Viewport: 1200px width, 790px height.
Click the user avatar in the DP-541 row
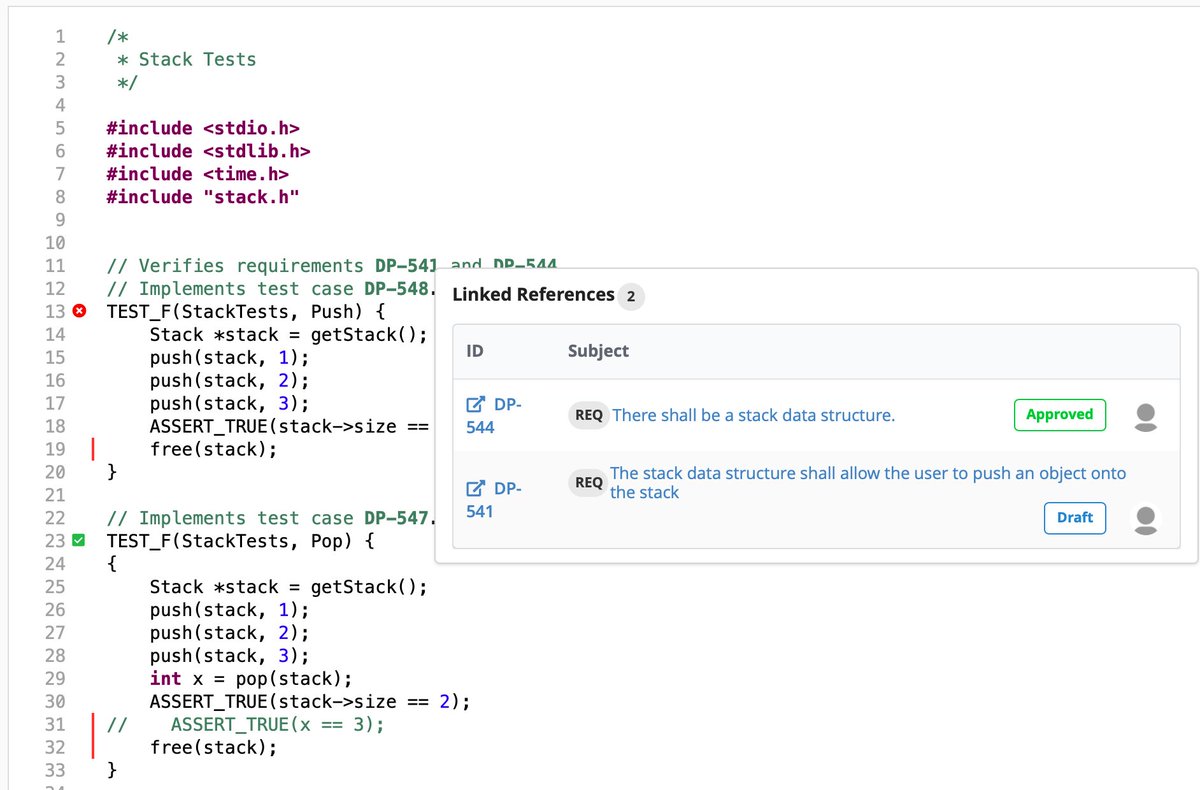click(x=1147, y=518)
